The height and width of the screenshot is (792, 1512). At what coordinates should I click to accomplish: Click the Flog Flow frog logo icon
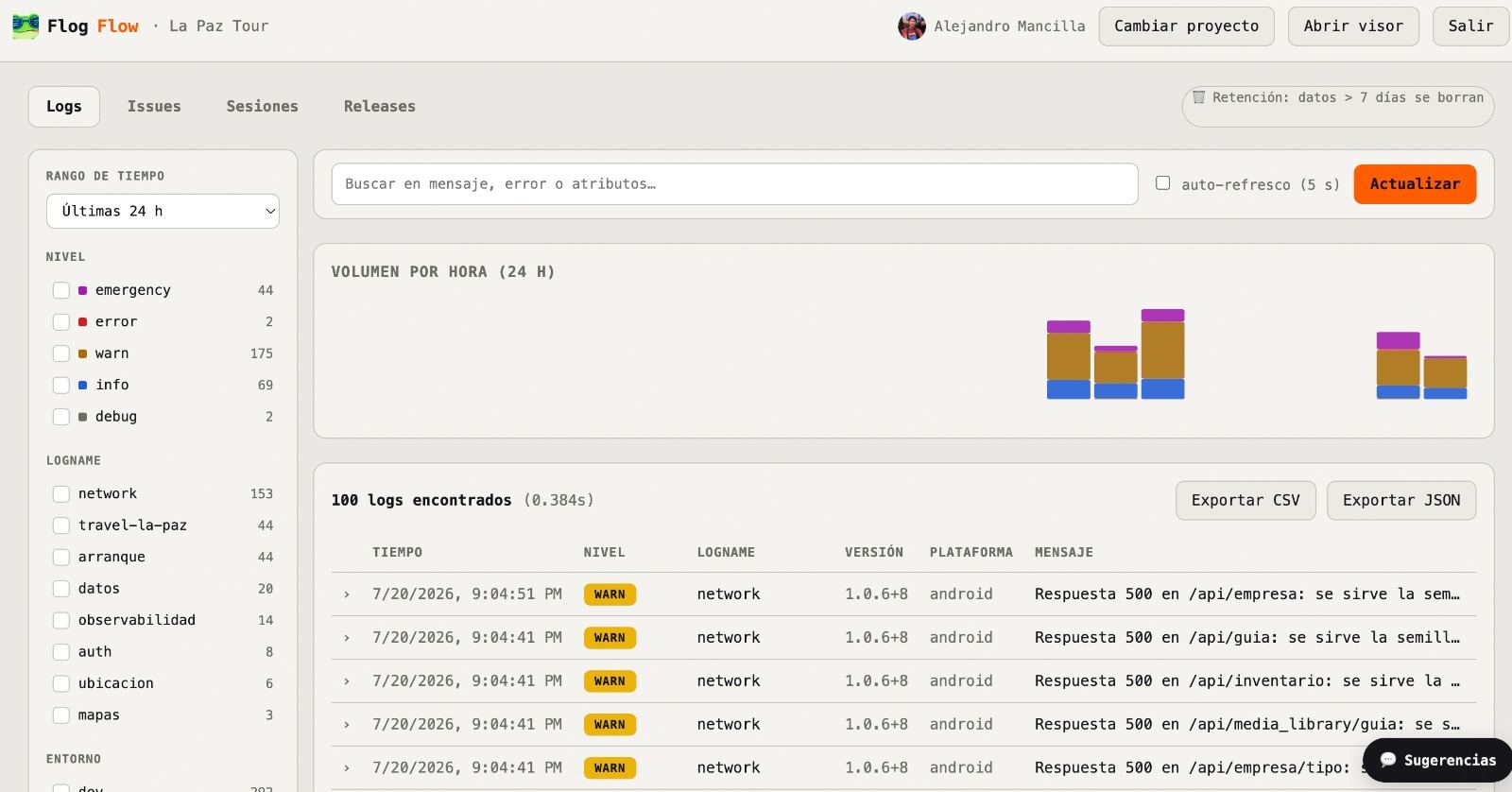click(26, 26)
